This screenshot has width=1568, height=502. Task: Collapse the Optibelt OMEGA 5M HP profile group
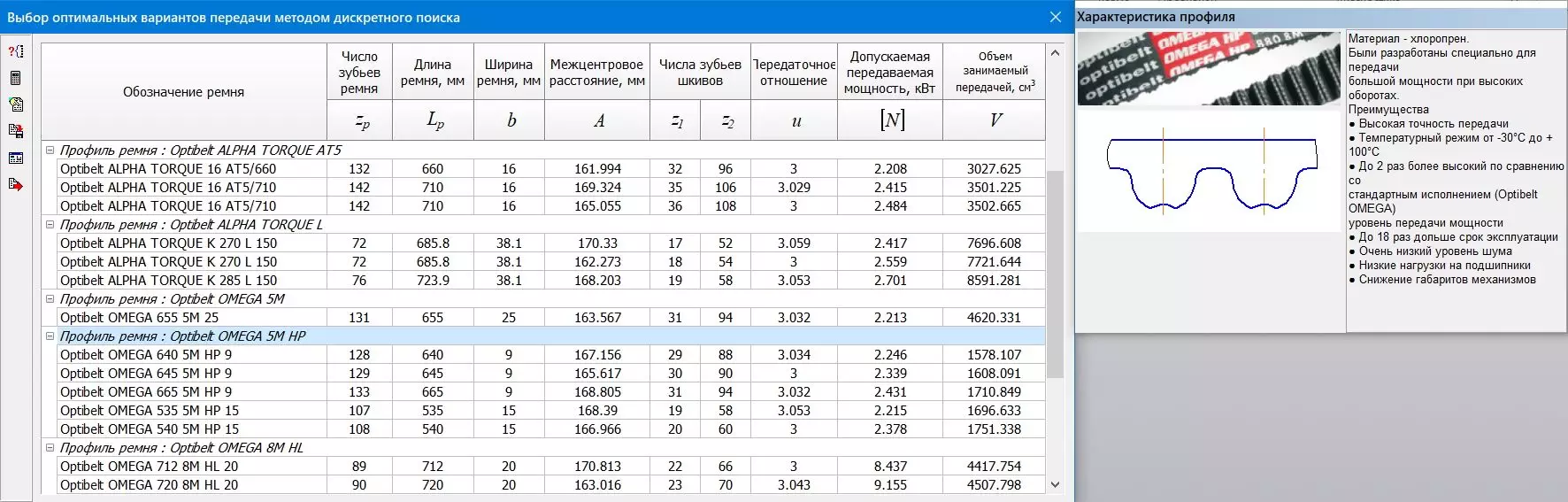coord(50,336)
